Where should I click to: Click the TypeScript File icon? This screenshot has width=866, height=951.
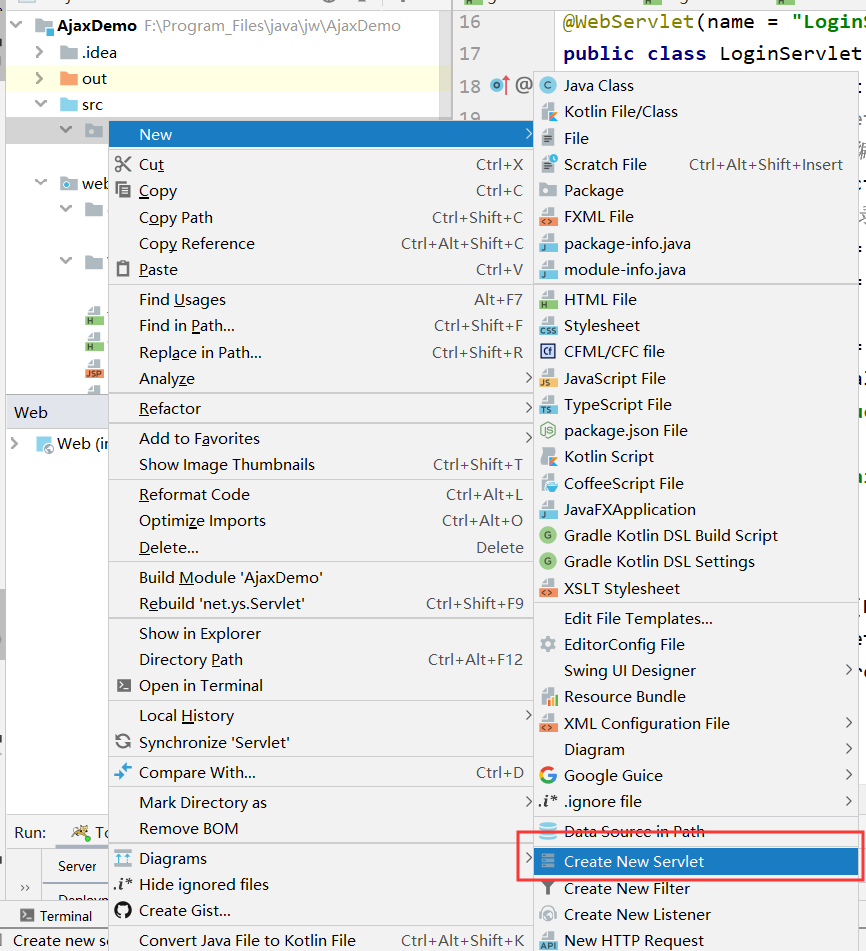coord(548,405)
